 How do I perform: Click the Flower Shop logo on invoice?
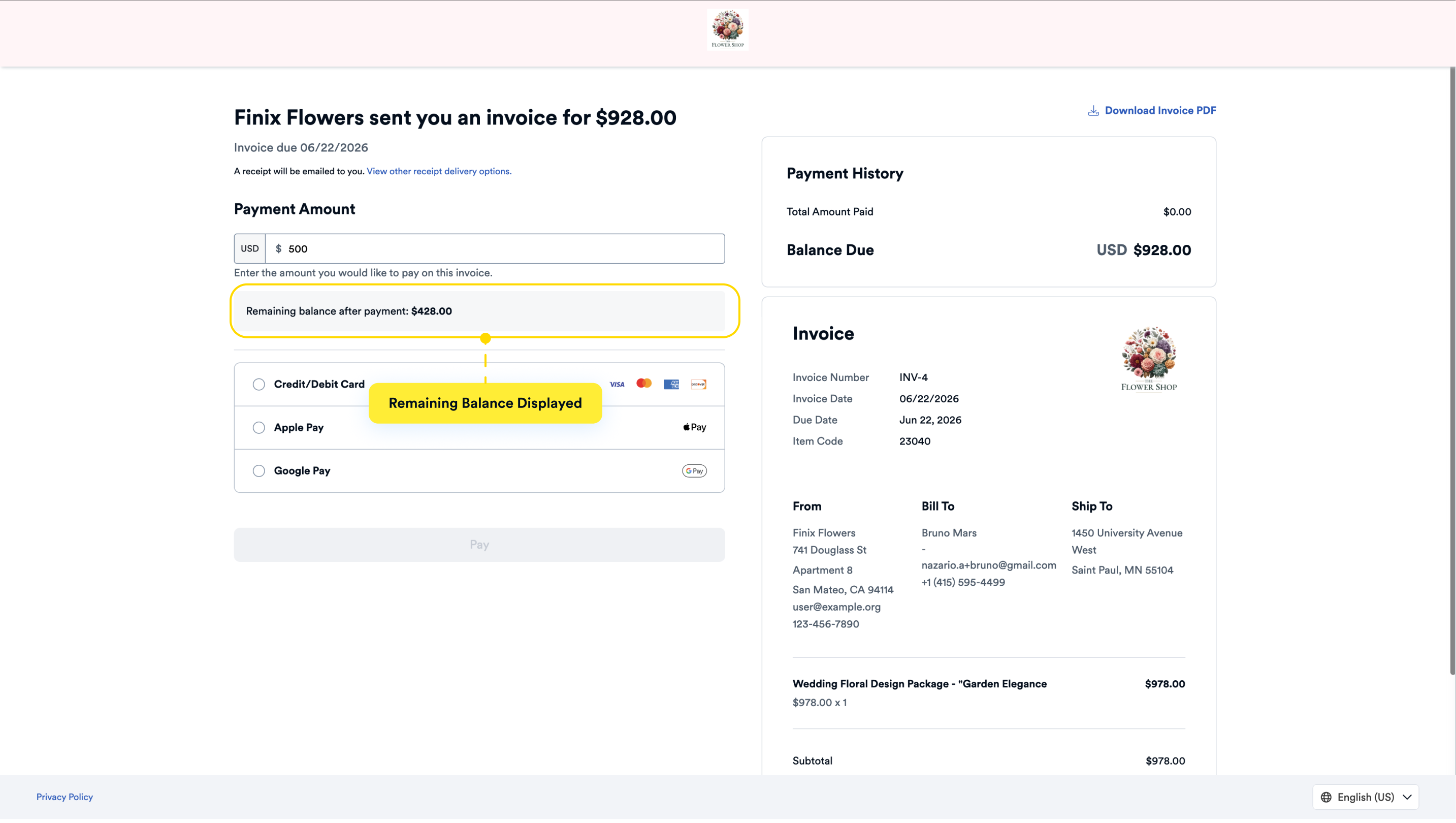pos(1149,360)
